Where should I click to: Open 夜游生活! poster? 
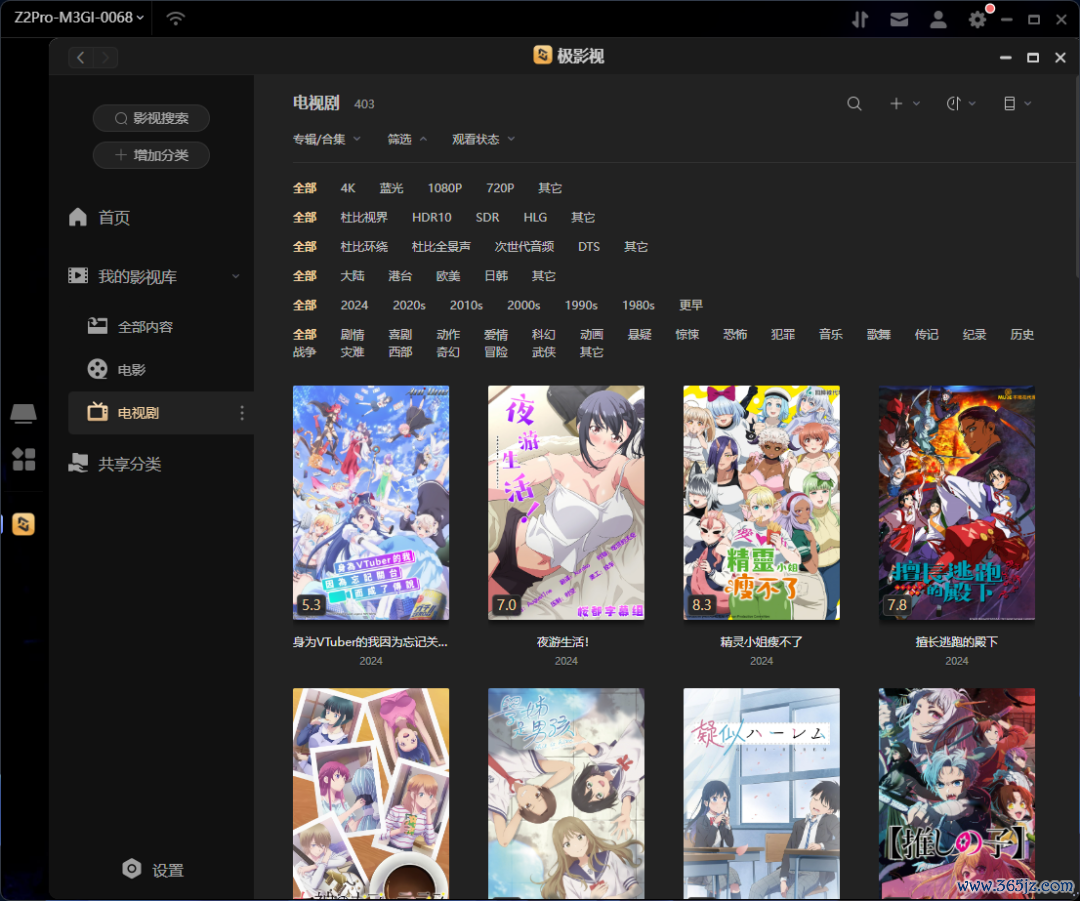click(566, 503)
